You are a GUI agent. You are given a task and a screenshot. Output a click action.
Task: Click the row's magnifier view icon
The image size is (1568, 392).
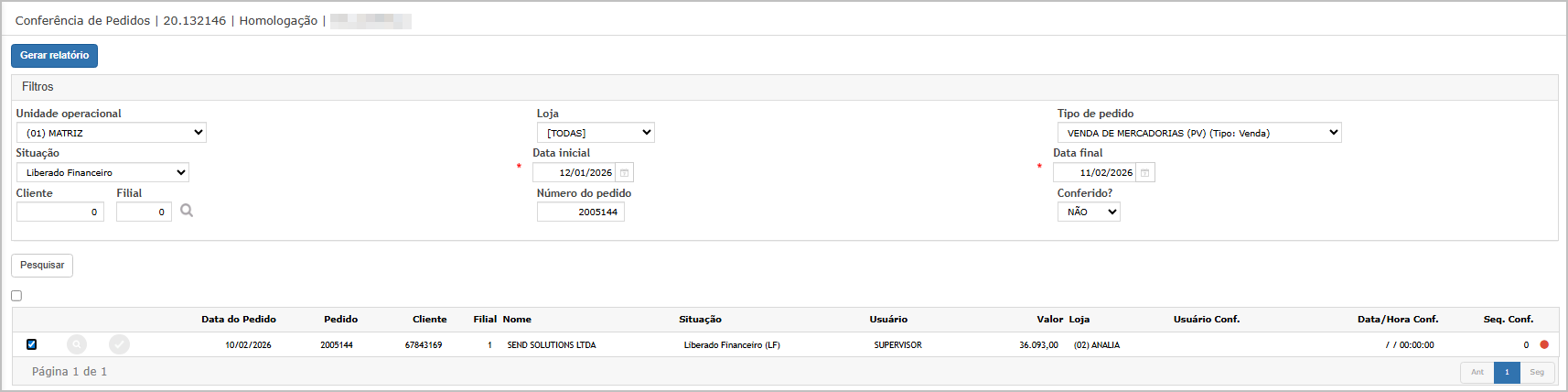click(77, 344)
